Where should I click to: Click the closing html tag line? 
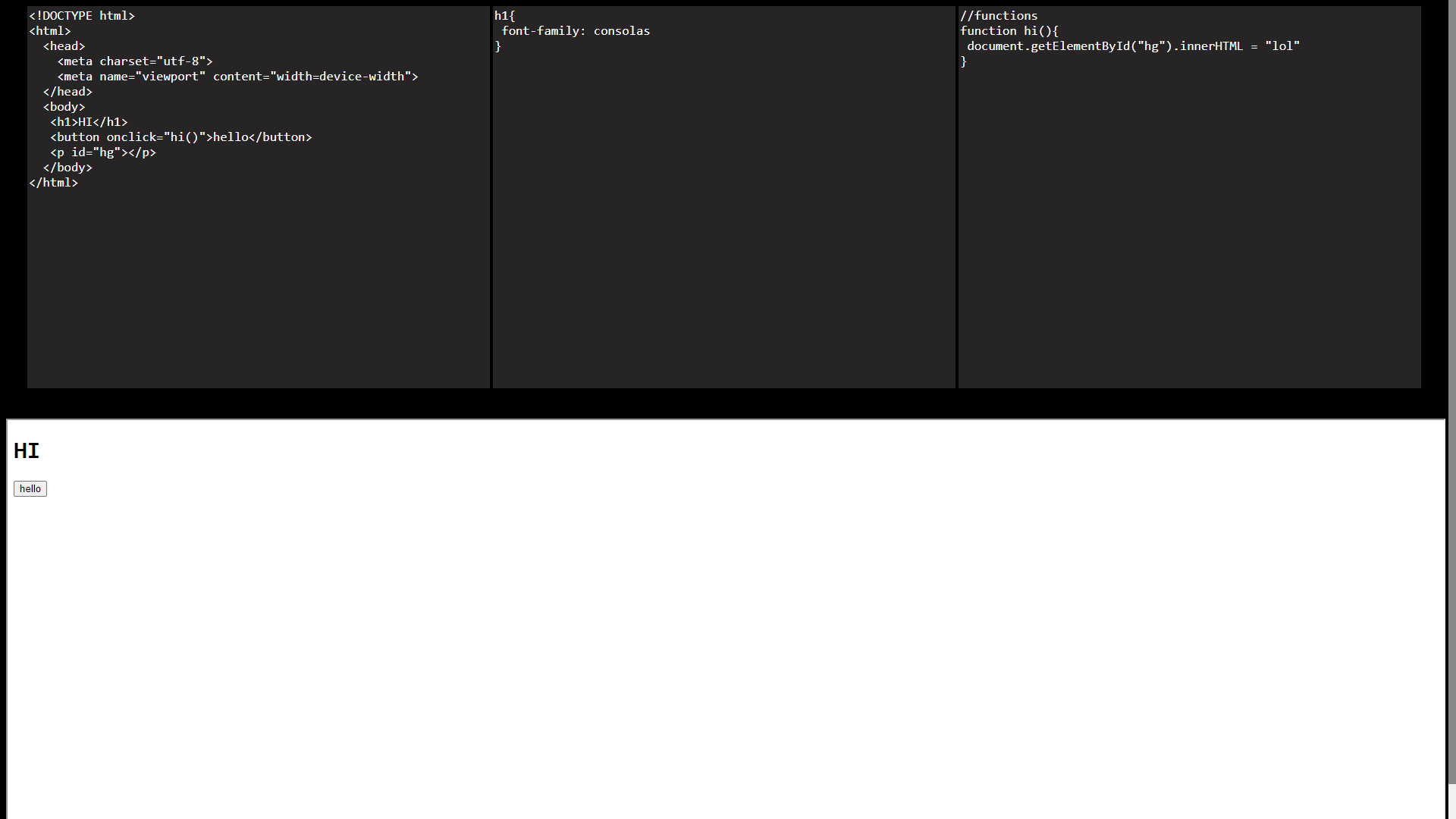(x=54, y=182)
